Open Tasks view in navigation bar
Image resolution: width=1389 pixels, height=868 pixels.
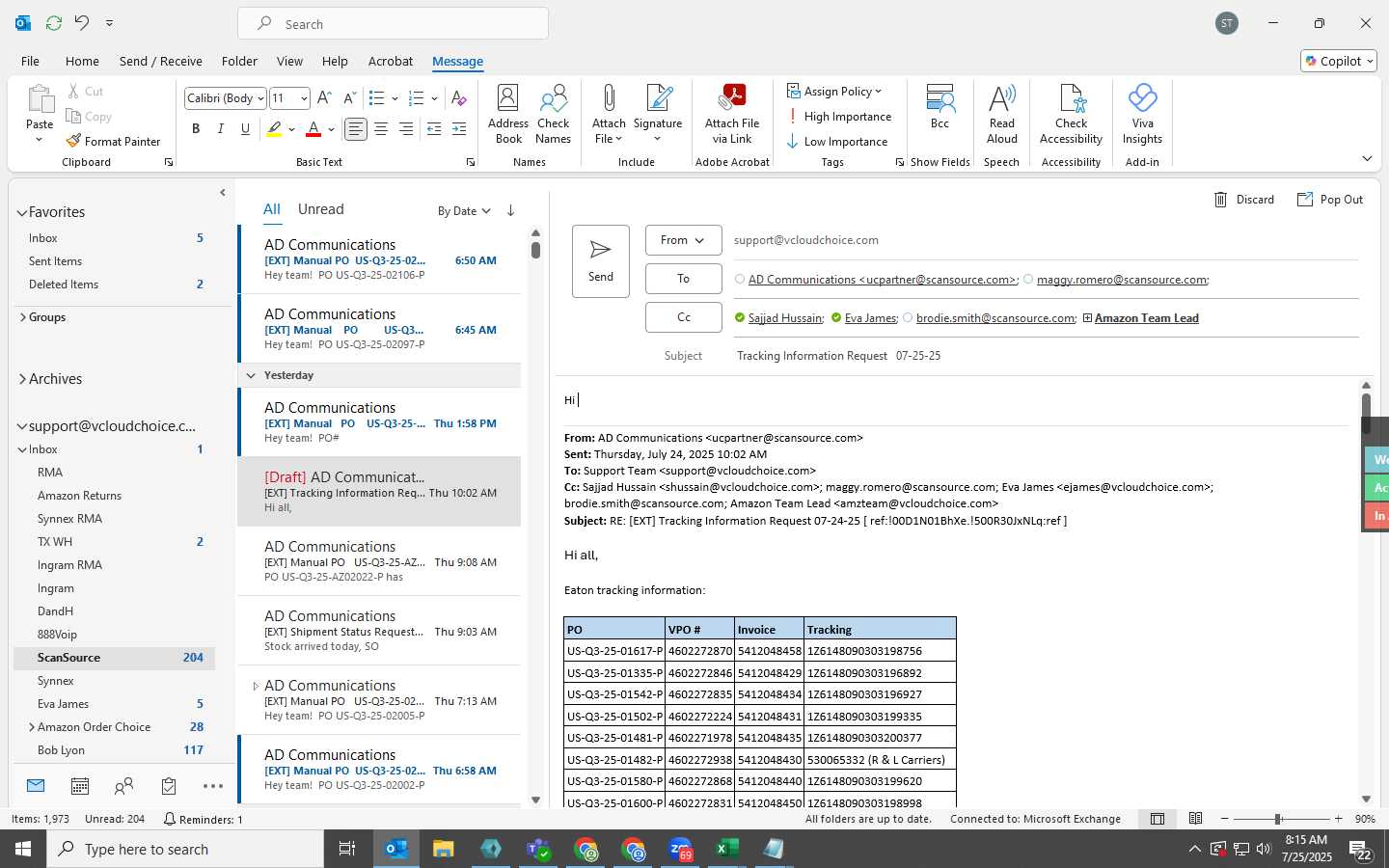point(169,786)
